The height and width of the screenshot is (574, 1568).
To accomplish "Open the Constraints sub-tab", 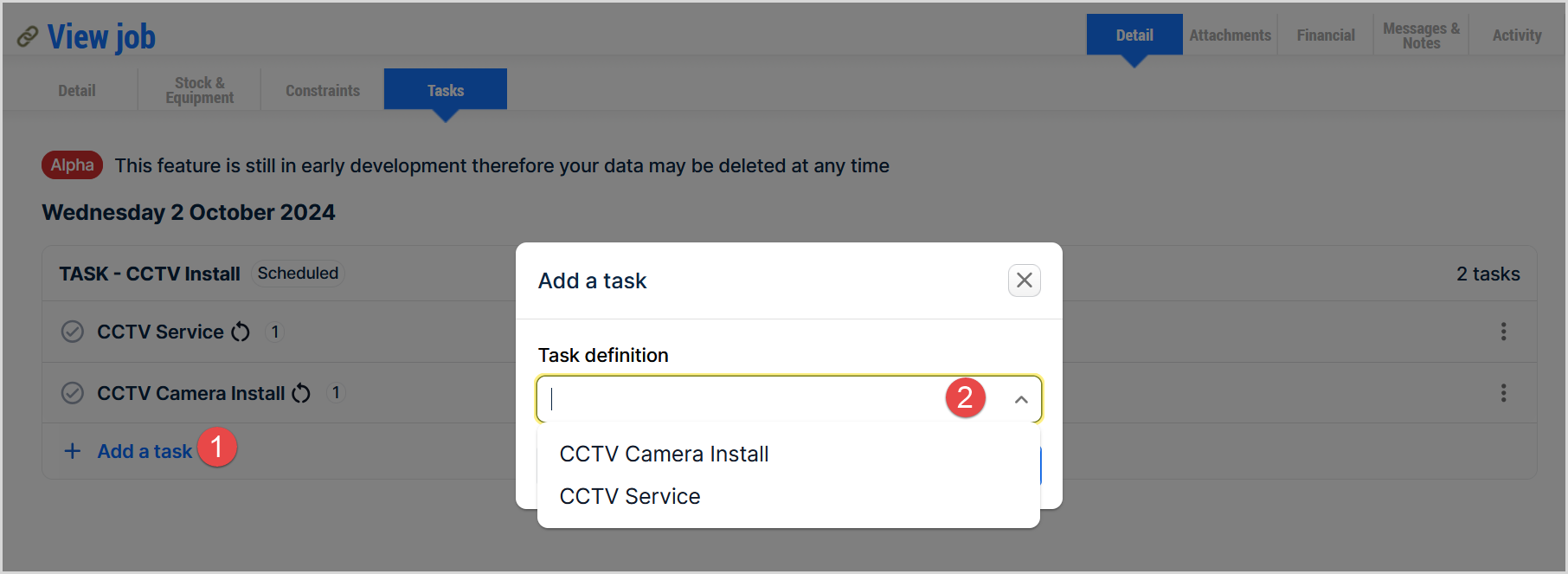I will (x=323, y=90).
